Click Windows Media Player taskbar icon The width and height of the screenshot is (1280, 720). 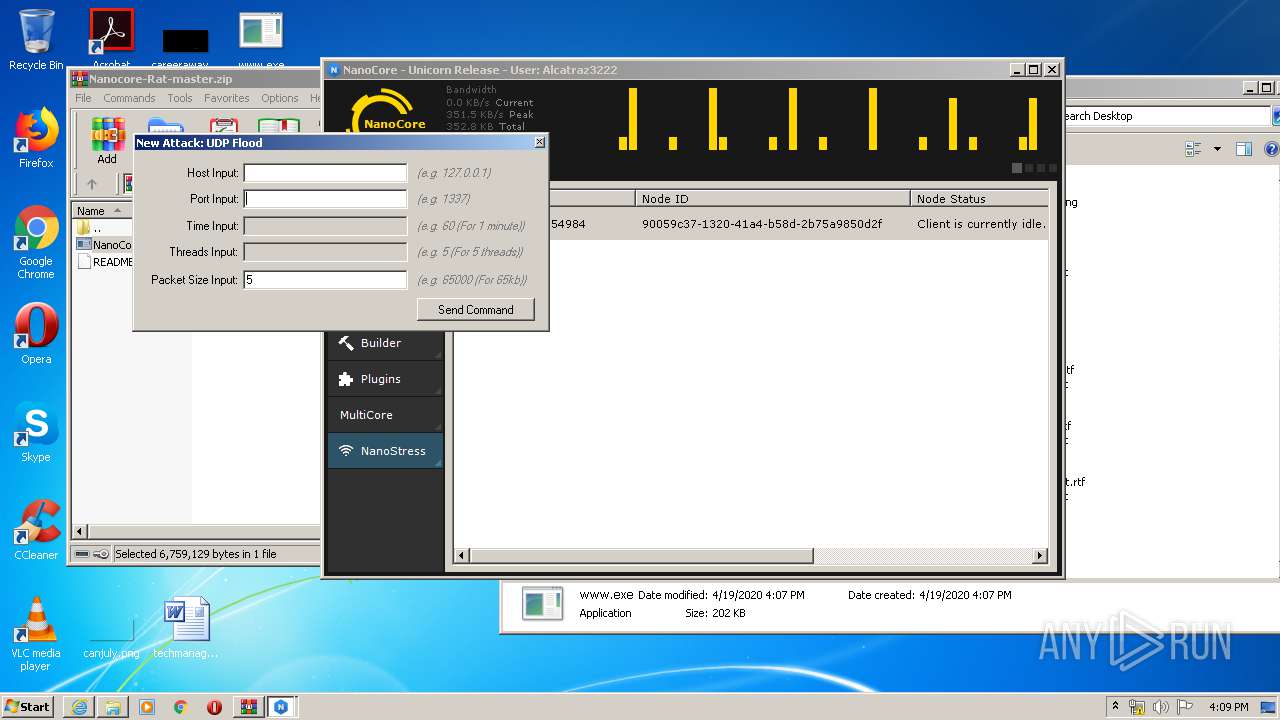click(x=147, y=707)
